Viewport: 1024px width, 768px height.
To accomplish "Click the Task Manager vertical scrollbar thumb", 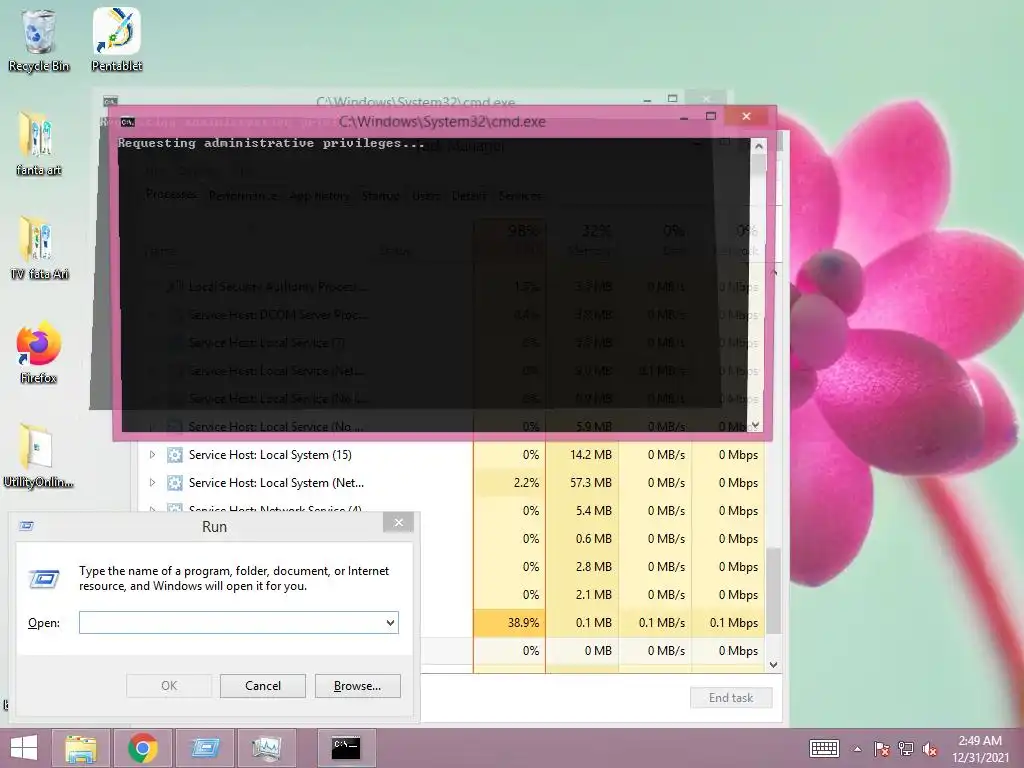I will coord(773,590).
